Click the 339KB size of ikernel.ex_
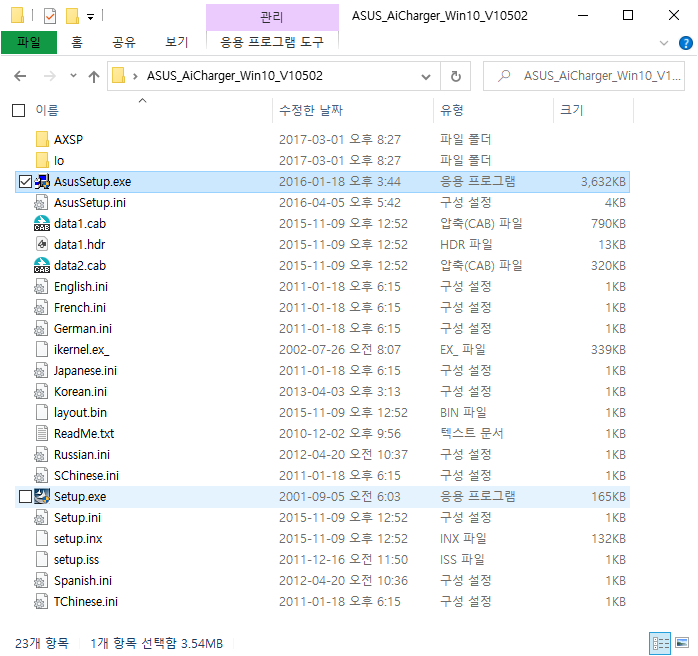 click(x=608, y=349)
